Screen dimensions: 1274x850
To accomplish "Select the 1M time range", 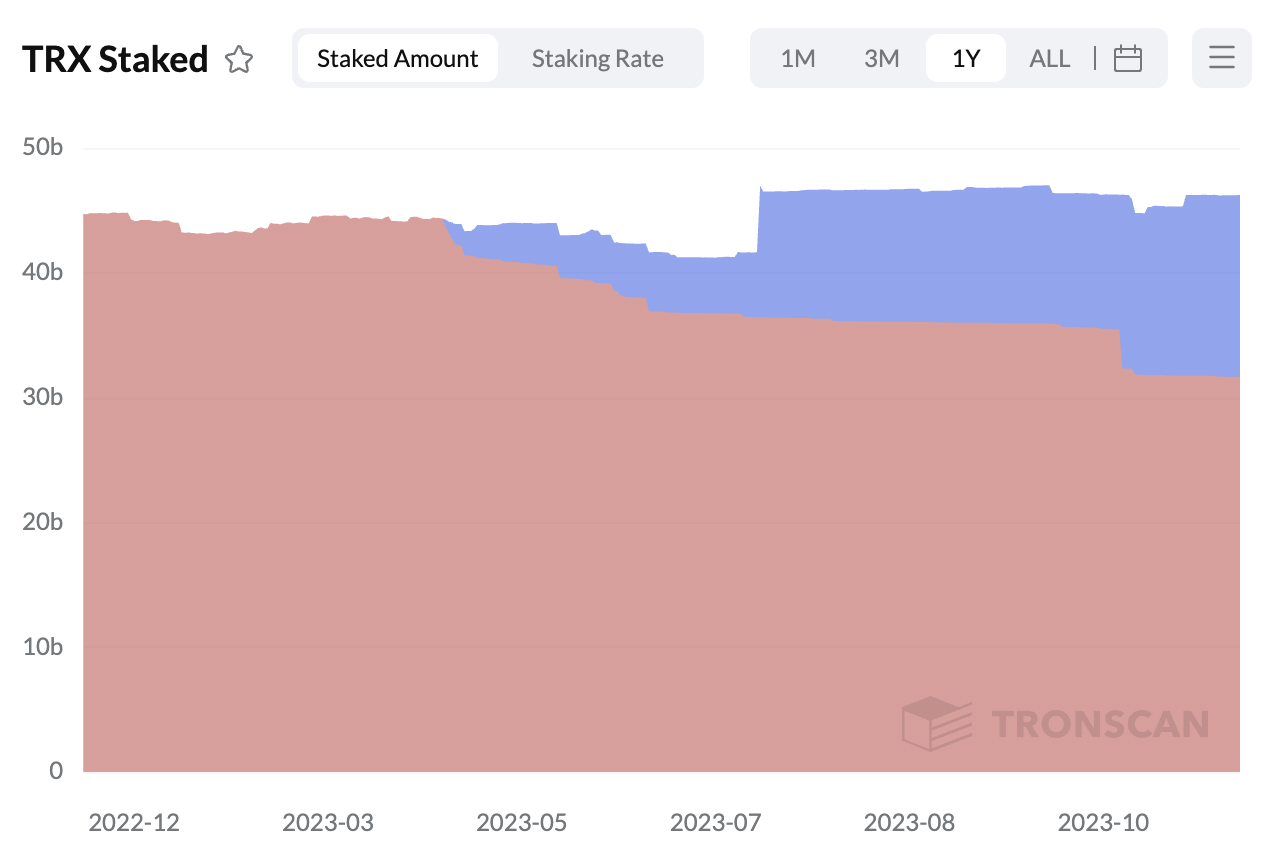I will [x=798, y=59].
